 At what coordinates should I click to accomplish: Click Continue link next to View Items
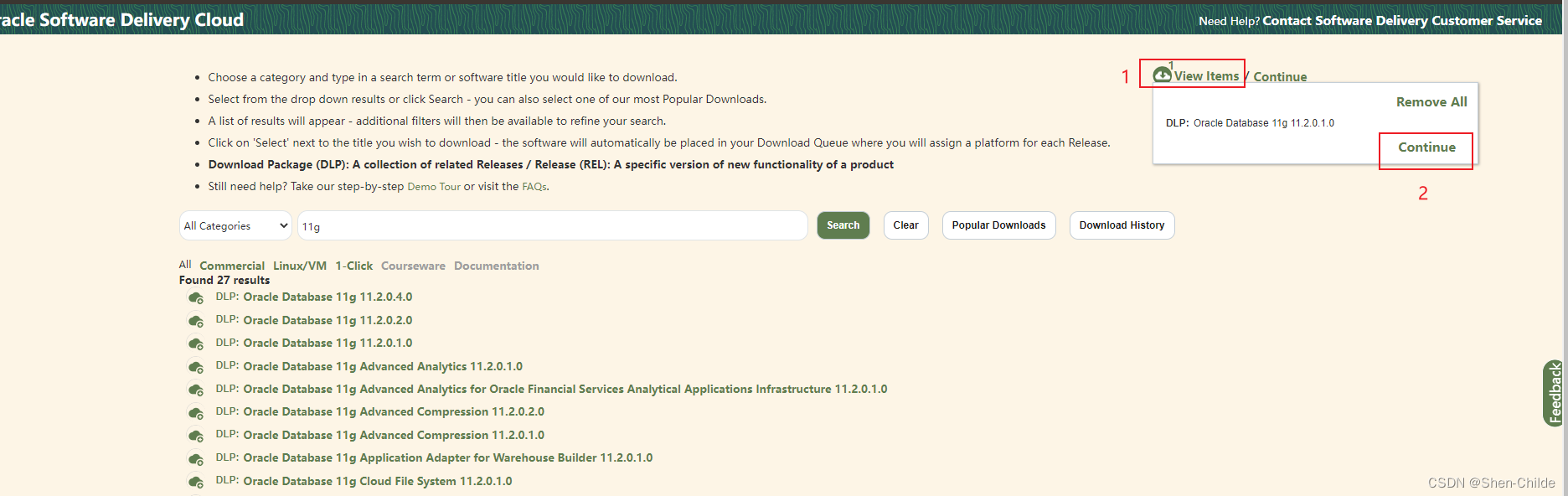[x=1280, y=77]
